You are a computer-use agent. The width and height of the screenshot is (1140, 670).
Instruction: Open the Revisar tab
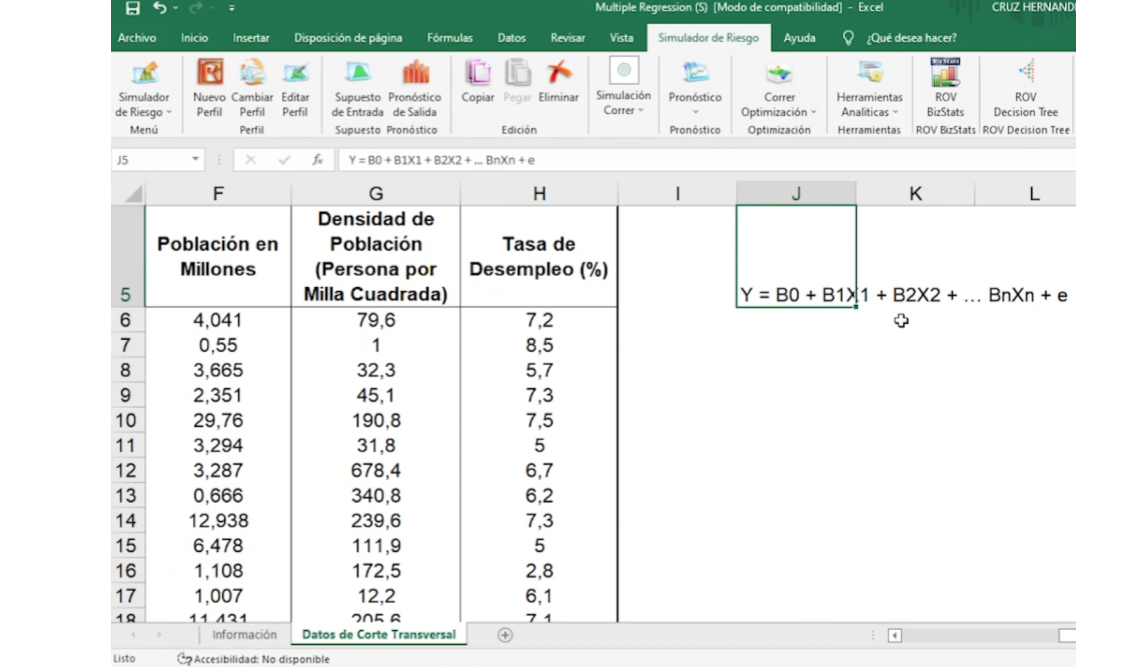567,38
